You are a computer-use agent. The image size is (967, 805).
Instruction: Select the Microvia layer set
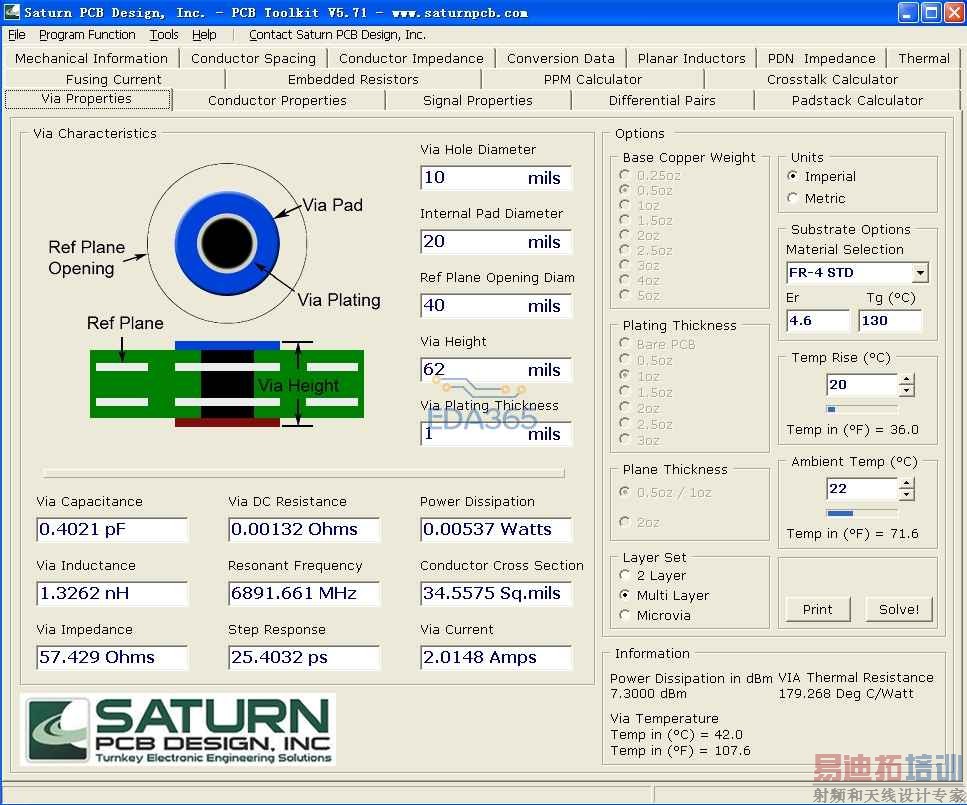coord(626,615)
